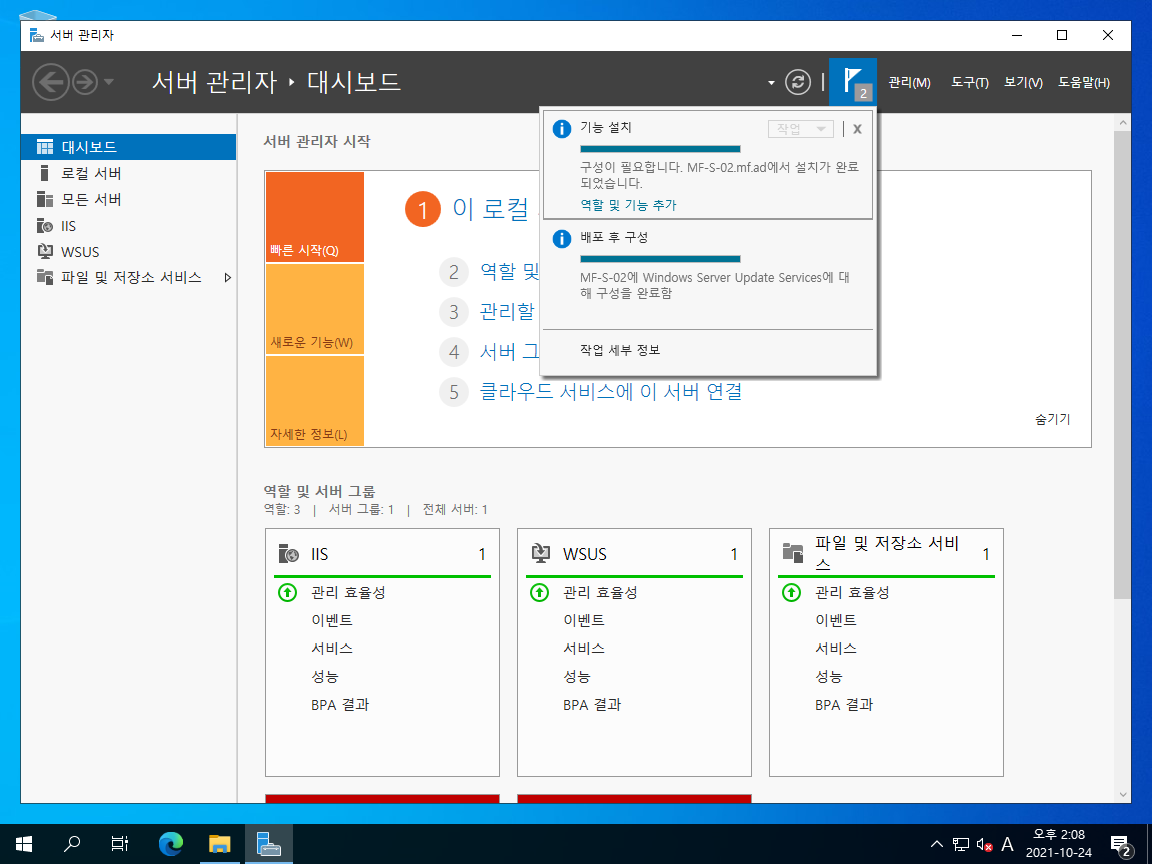Open BPA 결과 in file services tile

click(x=844, y=705)
